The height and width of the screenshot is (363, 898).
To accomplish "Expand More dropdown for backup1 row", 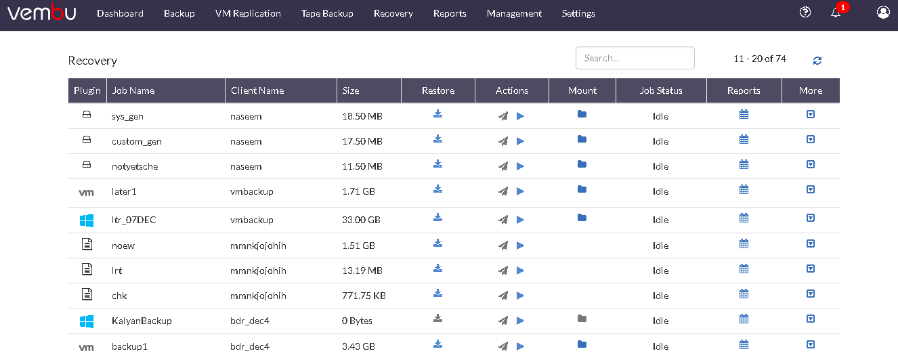I will coord(810,344).
